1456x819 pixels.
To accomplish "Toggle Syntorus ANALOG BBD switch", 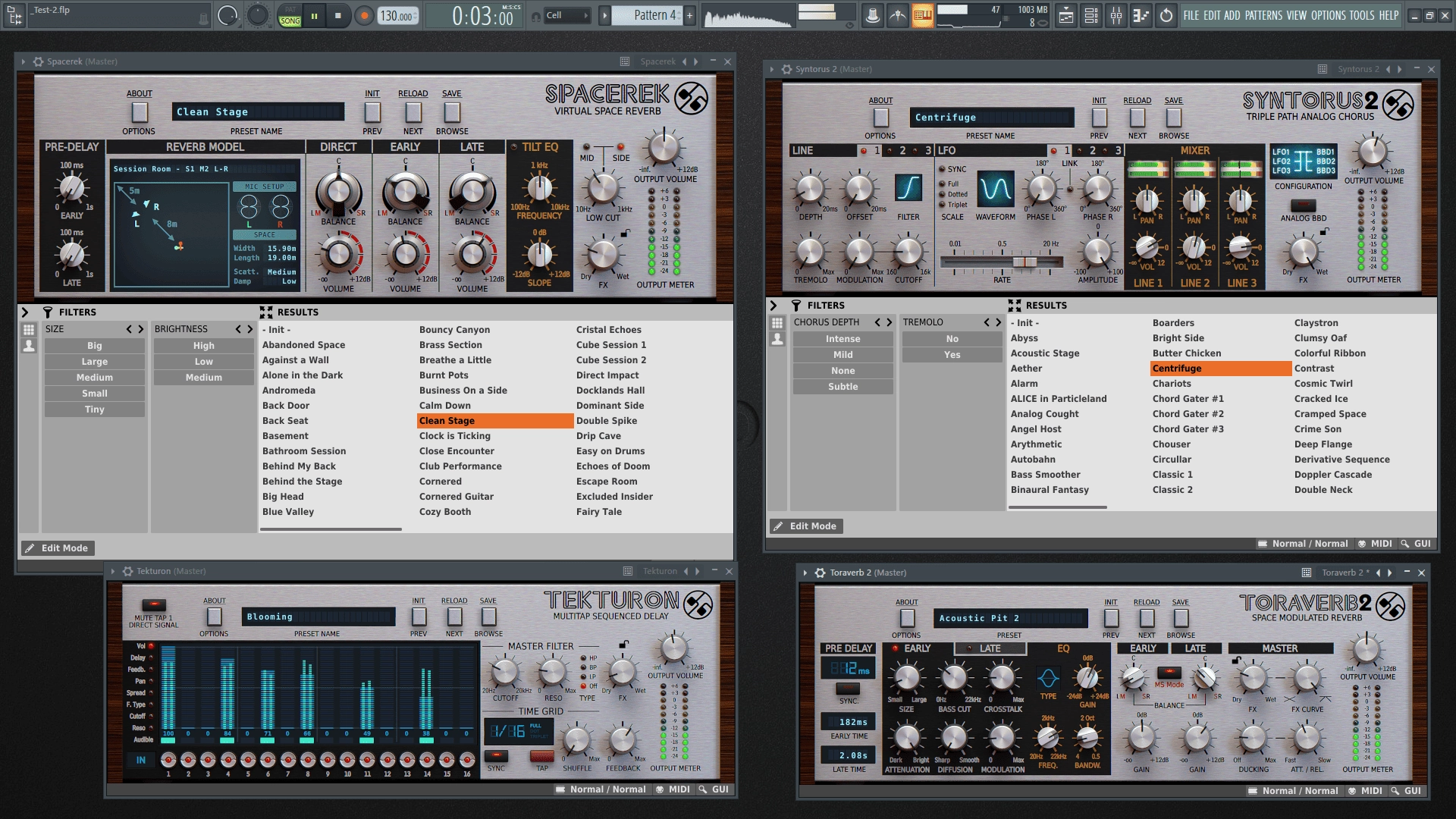I will pos(1303,206).
